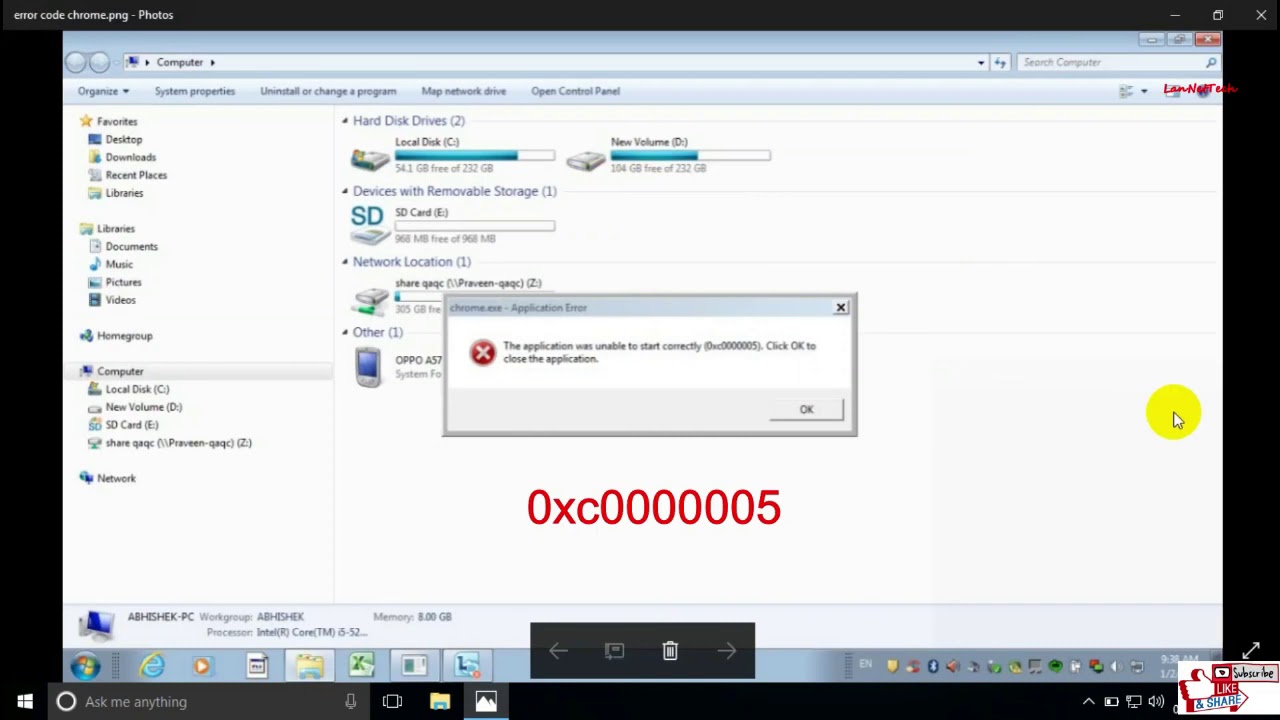Click the Windows 7 Start orb in the picture
Screen dimensions: 1280x720
[x=85, y=666]
